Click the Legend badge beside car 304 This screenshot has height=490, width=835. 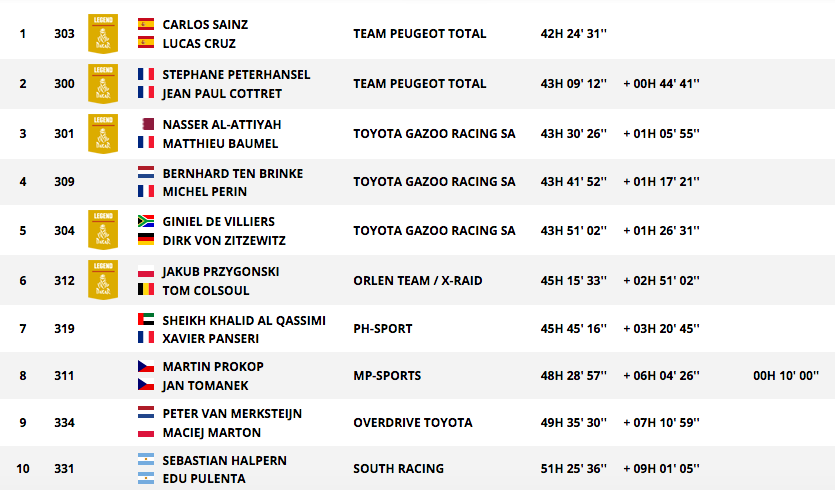[103, 230]
